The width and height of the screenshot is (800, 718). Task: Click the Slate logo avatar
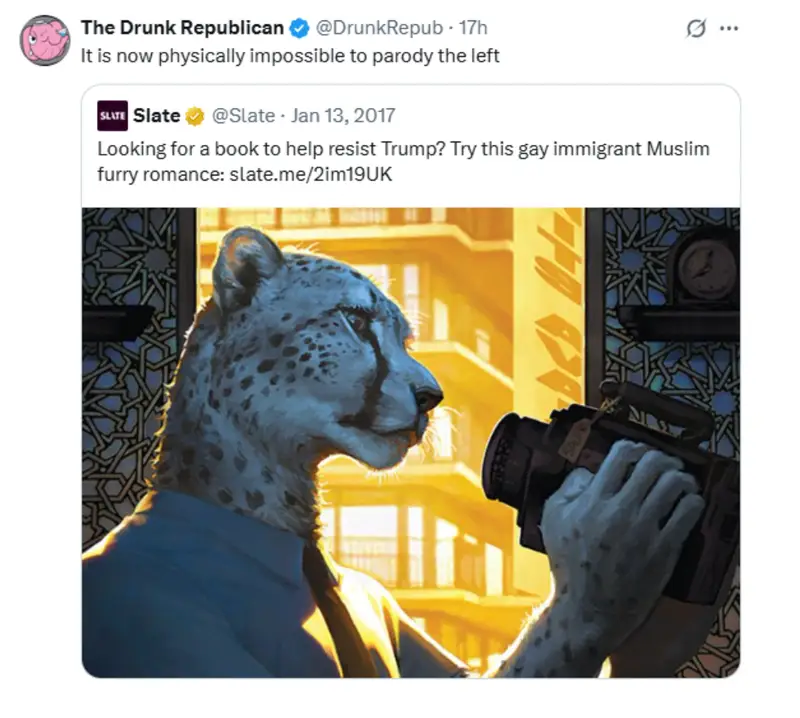[112, 116]
